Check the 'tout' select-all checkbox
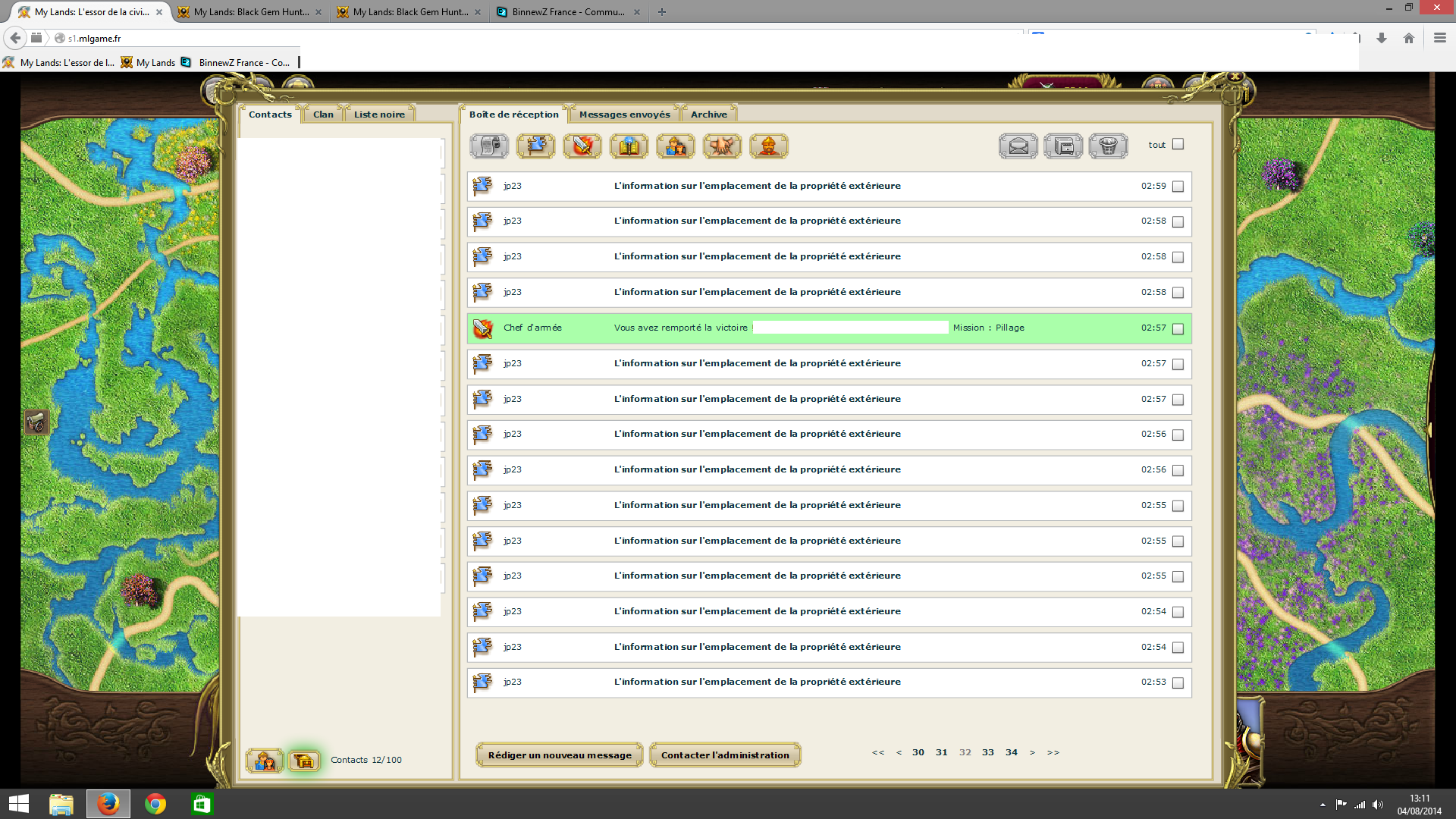 [x=1178, y=144]
